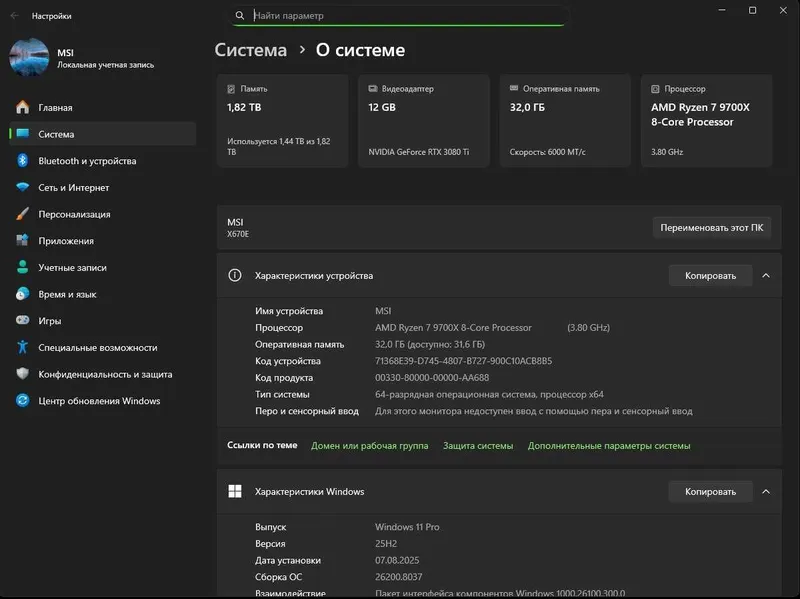Click the Процессор card chip icon

click(x=655, y=89)
